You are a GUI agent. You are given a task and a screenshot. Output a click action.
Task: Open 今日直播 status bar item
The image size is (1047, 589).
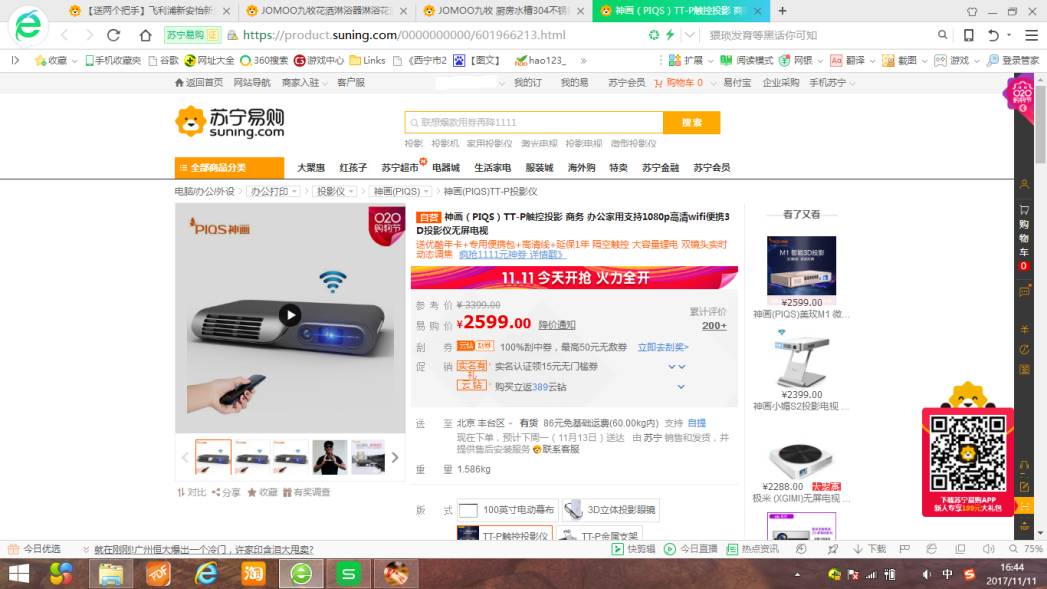click(690, 549)
